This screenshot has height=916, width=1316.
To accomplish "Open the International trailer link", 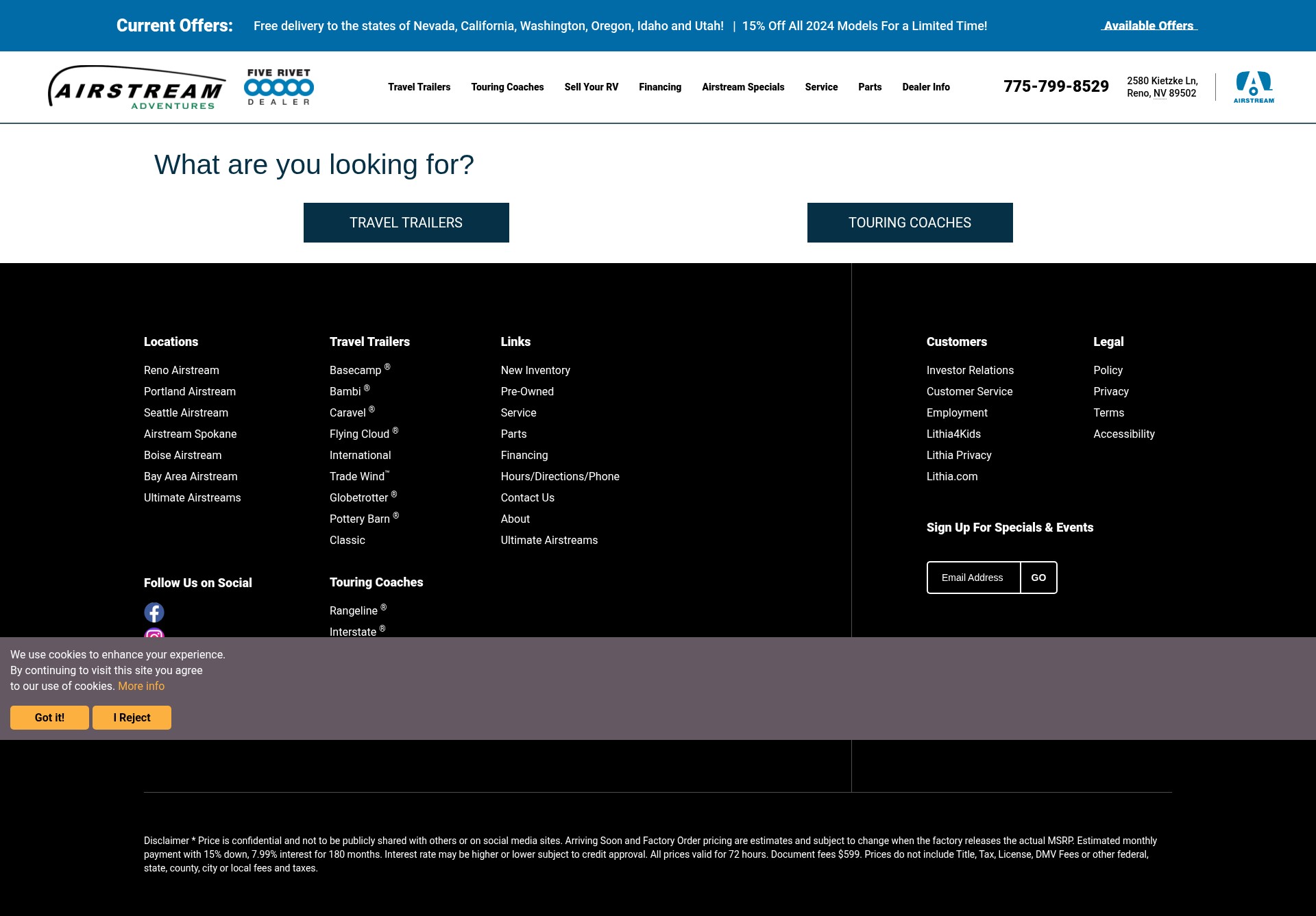I will pyautogui.click(x=361, y=455).
